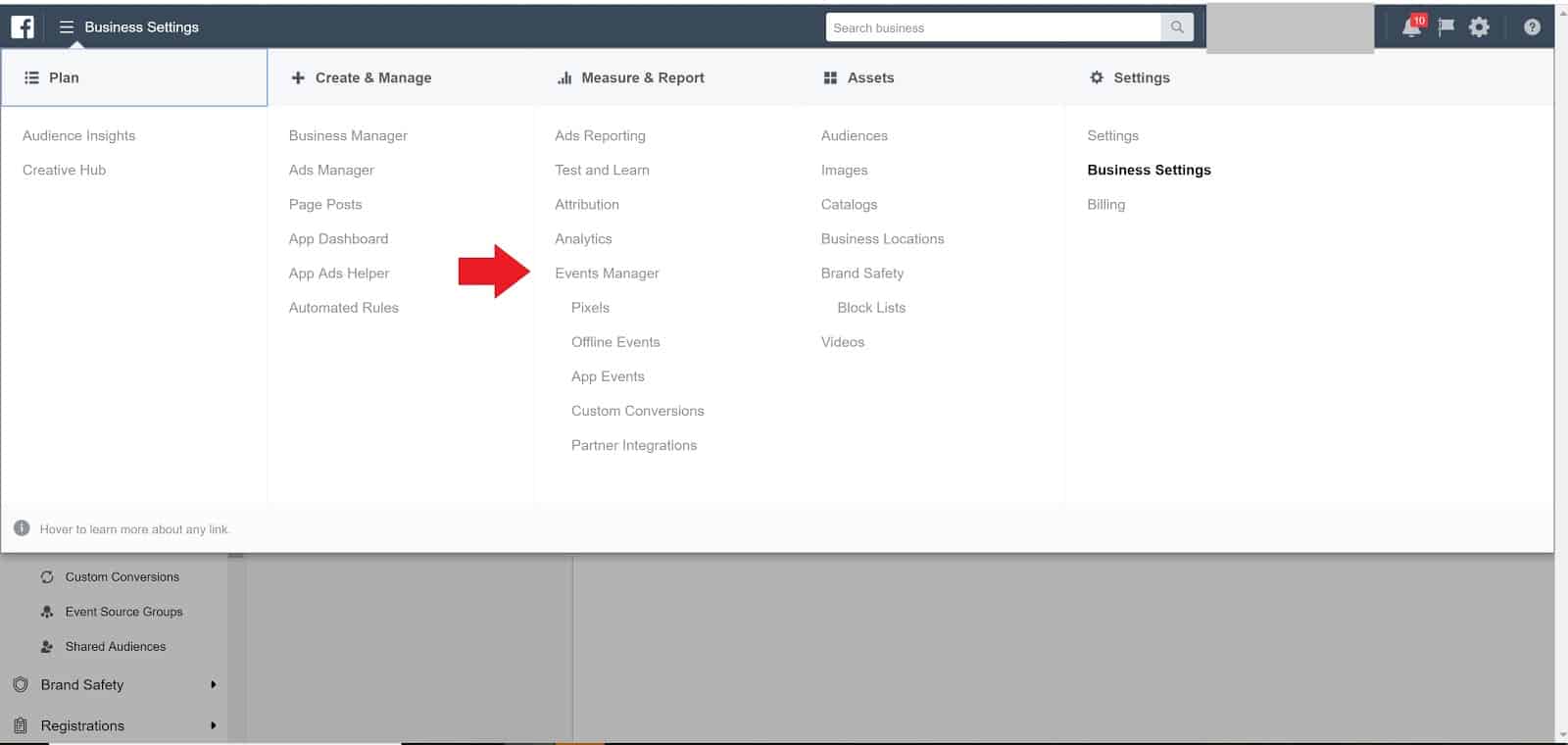The height and width of the screenshot is (745, 1568).
Task: Open Events Manager
Action: (608, 273)
